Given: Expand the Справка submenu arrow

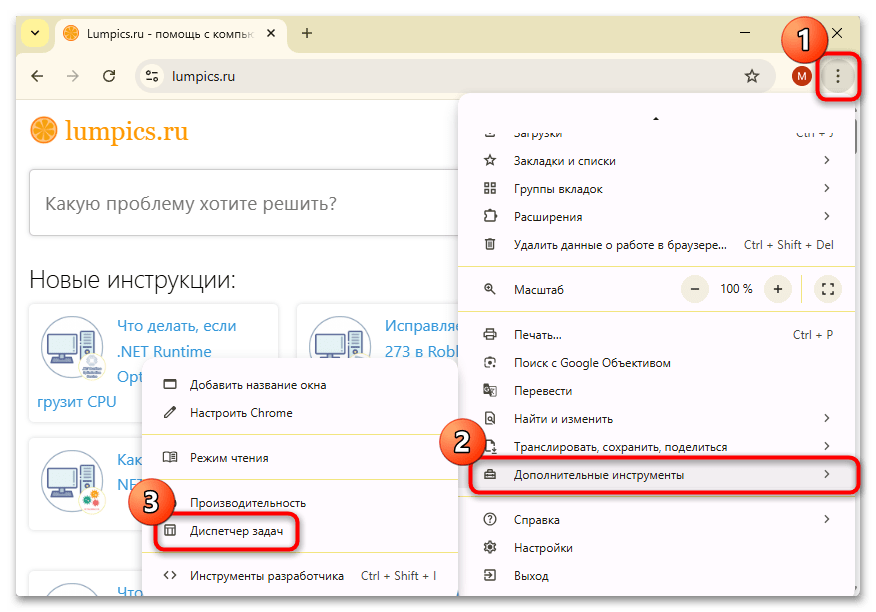Looking at the screenshot, I should [827, 519].
